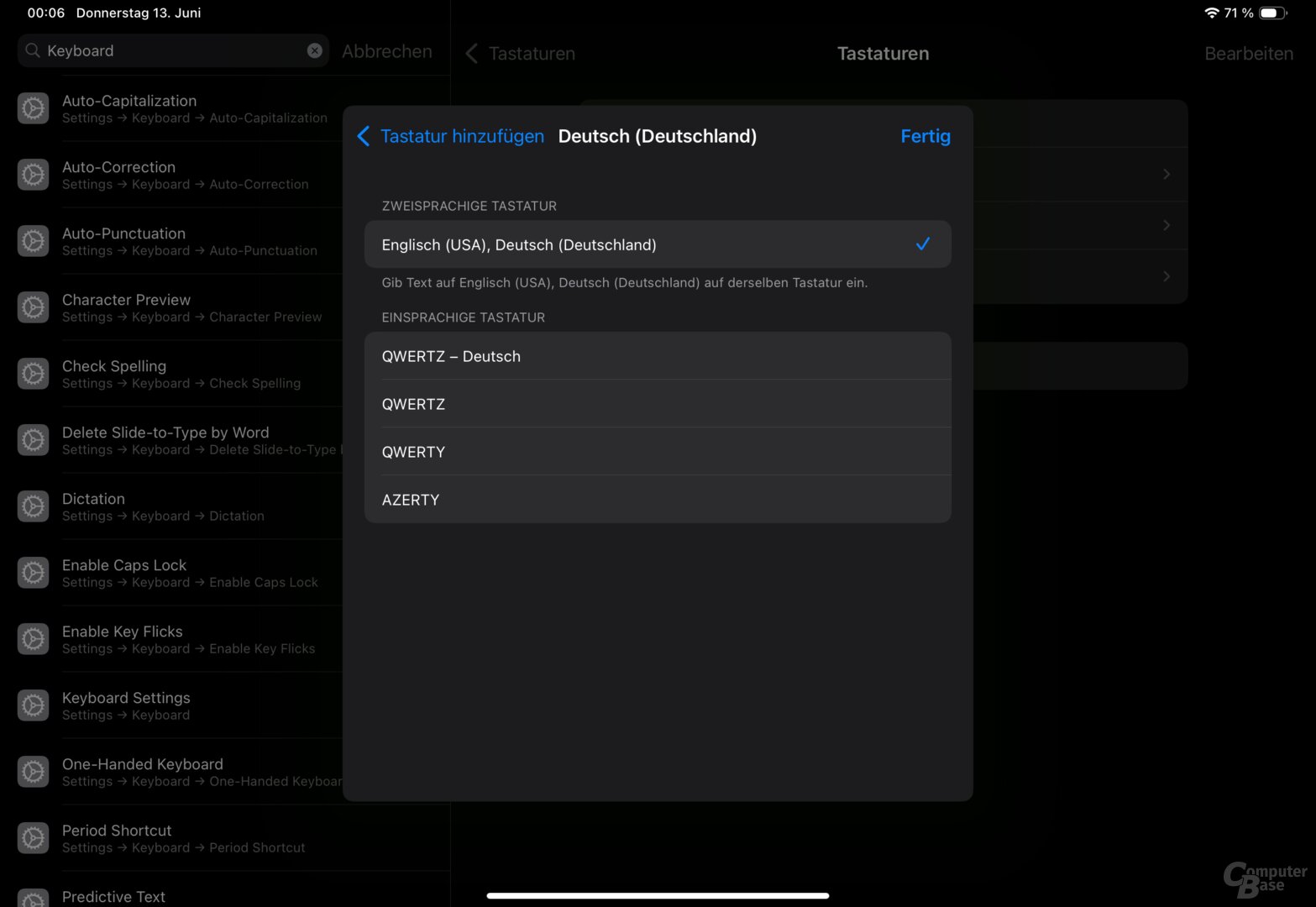Tap the magnifying glass search icon
Screen dimensions: 1316x907
coord(33,50)
